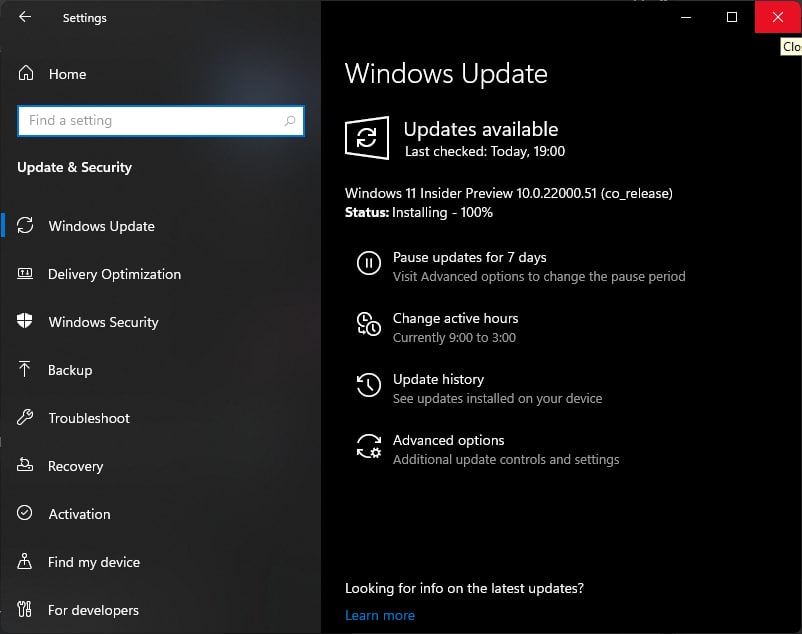Click the Troubleshoot wrench icon
802x634 pixels.
[25, 417]
